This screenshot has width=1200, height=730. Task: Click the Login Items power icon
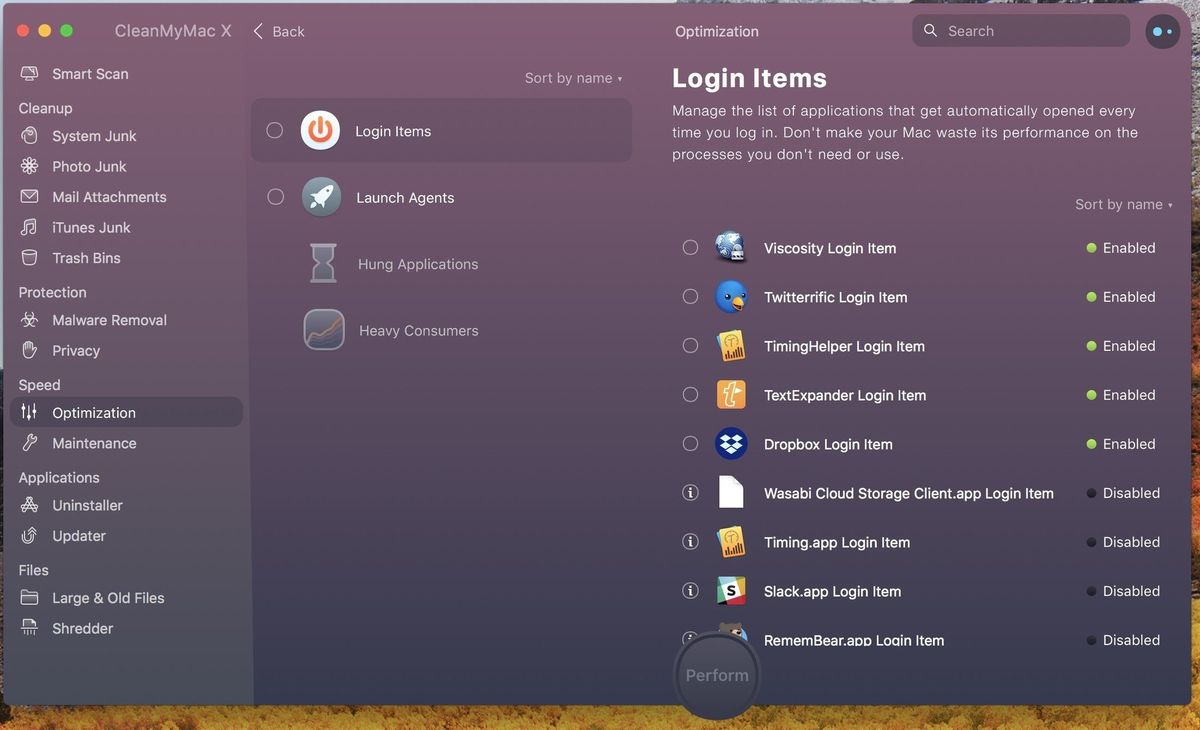[320, 131]
